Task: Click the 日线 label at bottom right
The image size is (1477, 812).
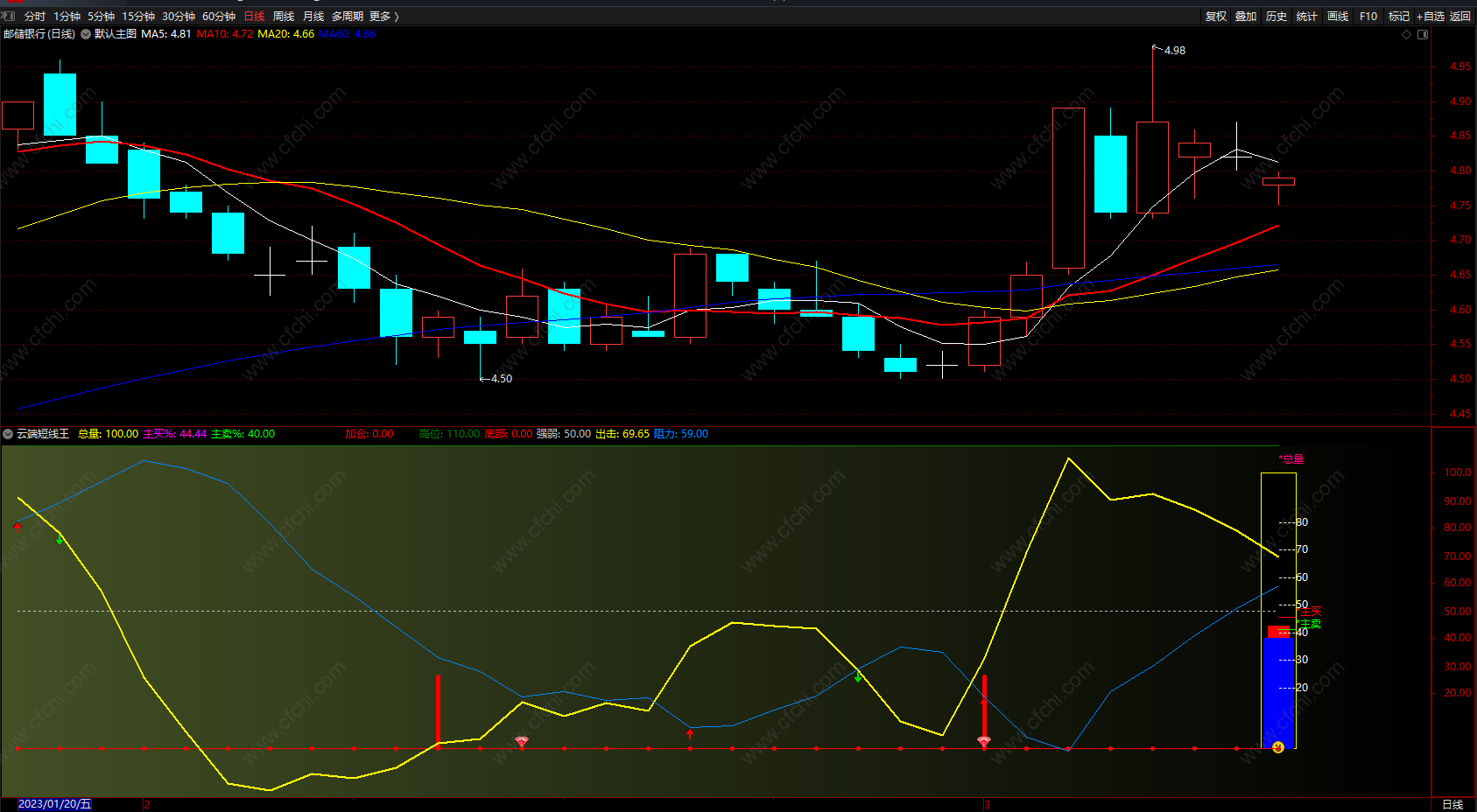Action: [1452, 804]
